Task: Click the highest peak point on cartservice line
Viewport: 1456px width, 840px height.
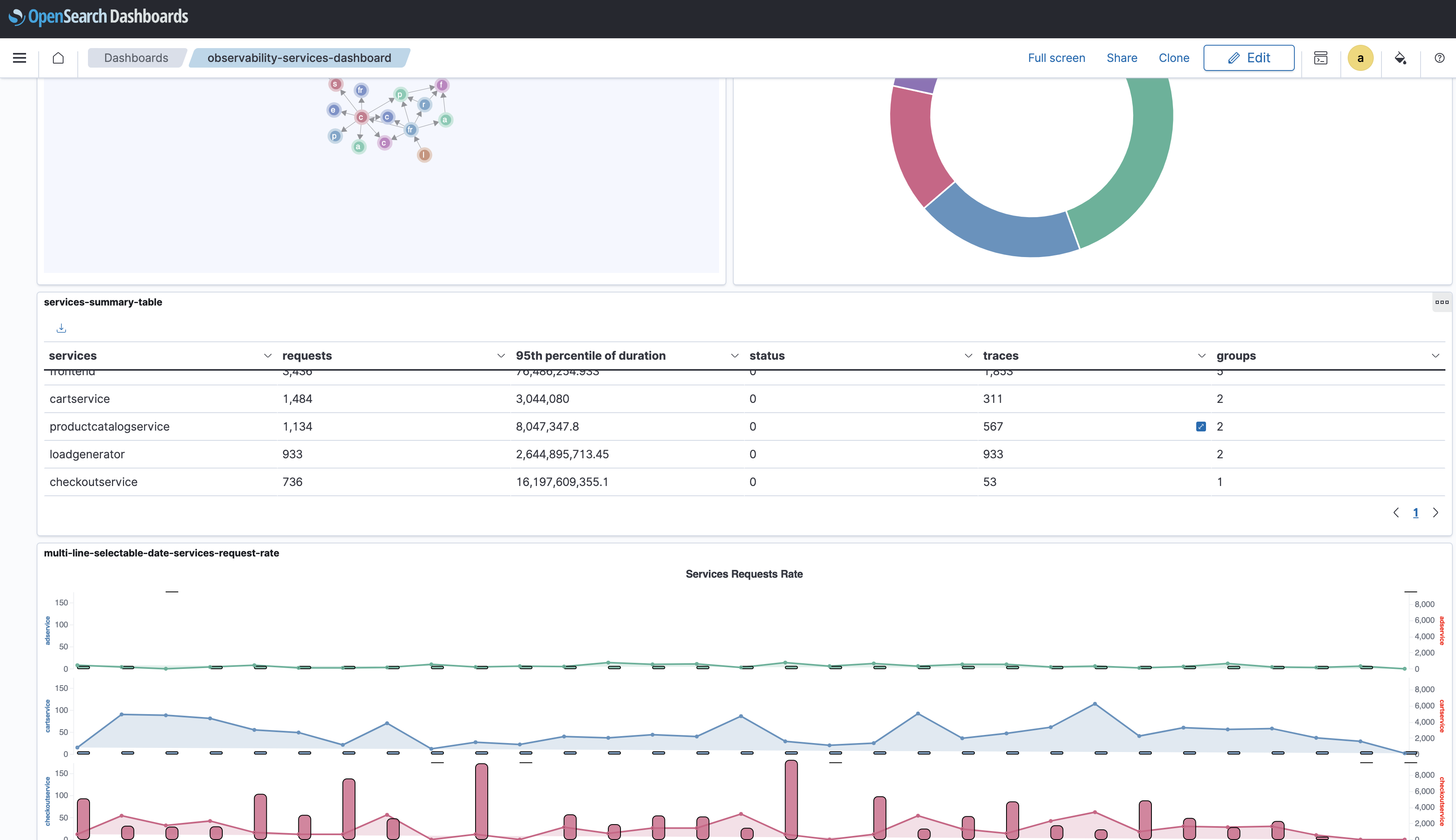Action: (x=1095, y=704)
